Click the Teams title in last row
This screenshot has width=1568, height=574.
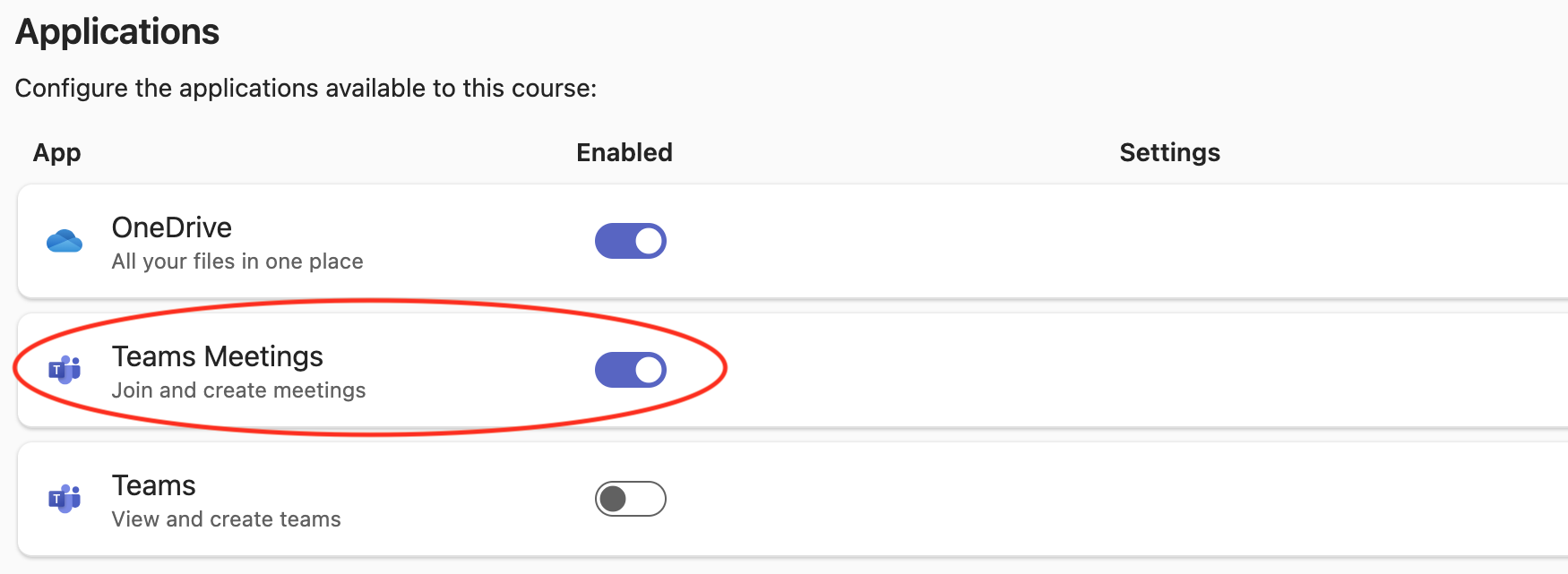(x=154, y=485)
